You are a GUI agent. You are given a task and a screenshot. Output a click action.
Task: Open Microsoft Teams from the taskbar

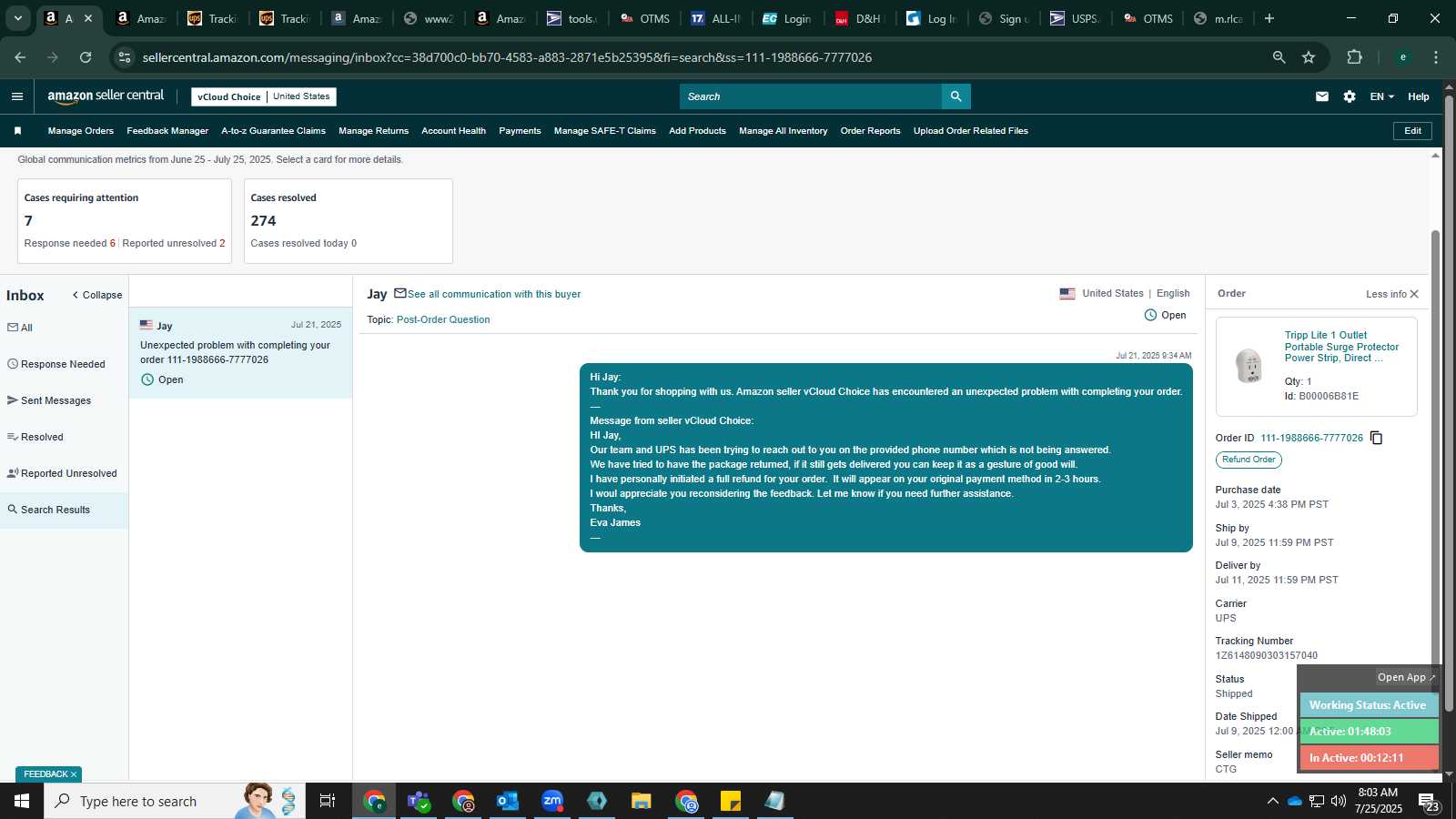coord(419,801)
